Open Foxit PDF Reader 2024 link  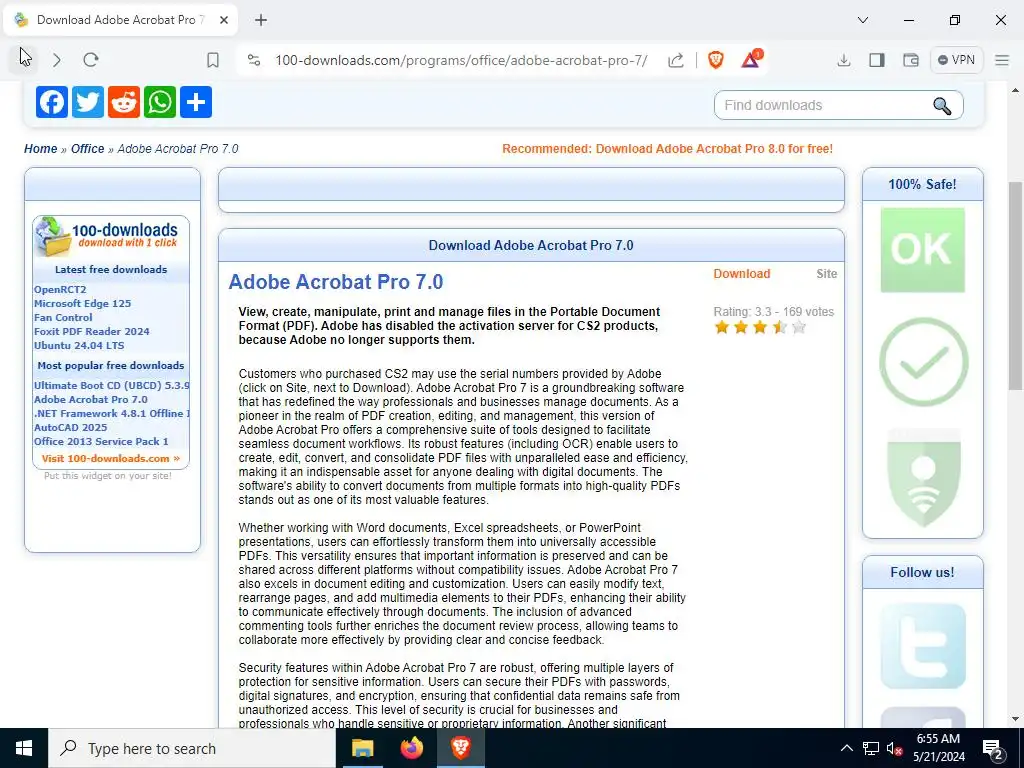click(x=91, y=332)
